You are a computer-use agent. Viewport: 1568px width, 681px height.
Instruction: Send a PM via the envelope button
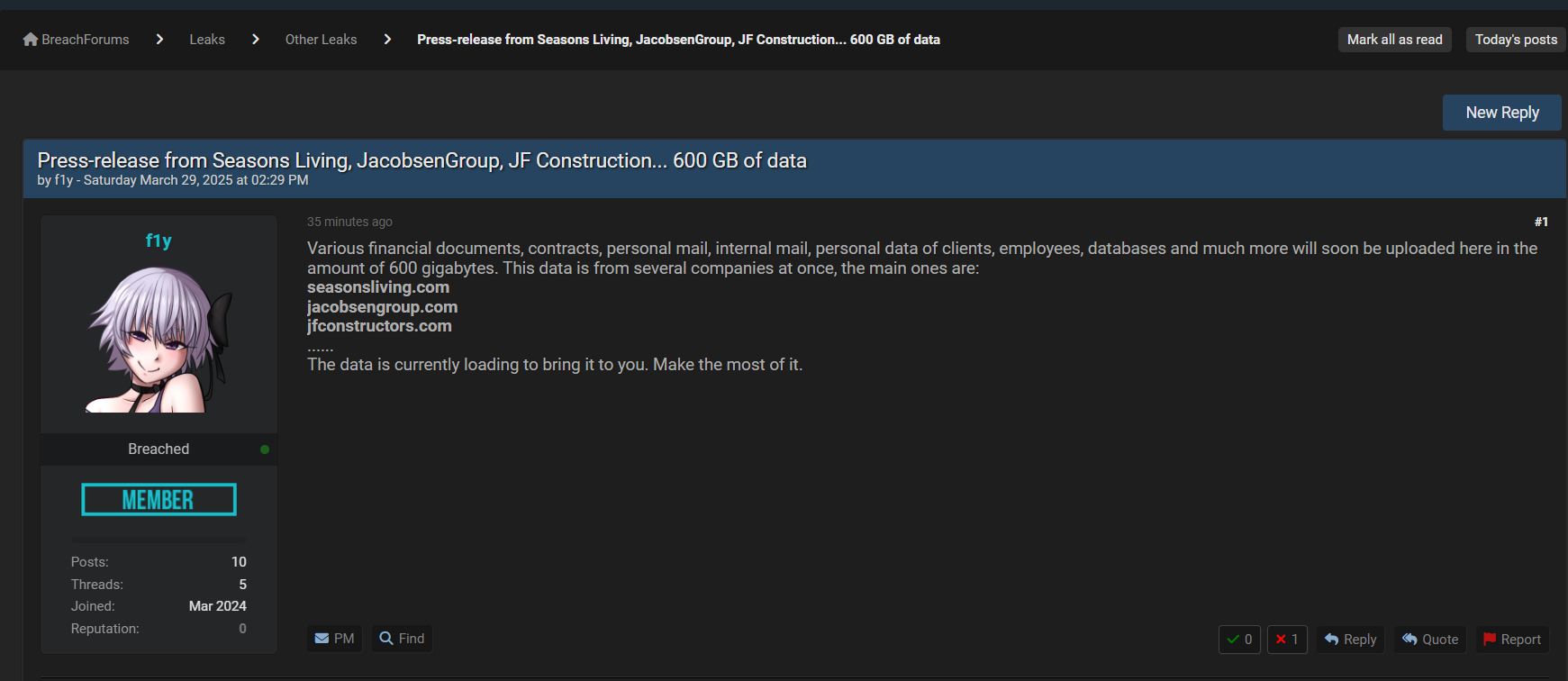pyautogui.click(x=334, y=639)
